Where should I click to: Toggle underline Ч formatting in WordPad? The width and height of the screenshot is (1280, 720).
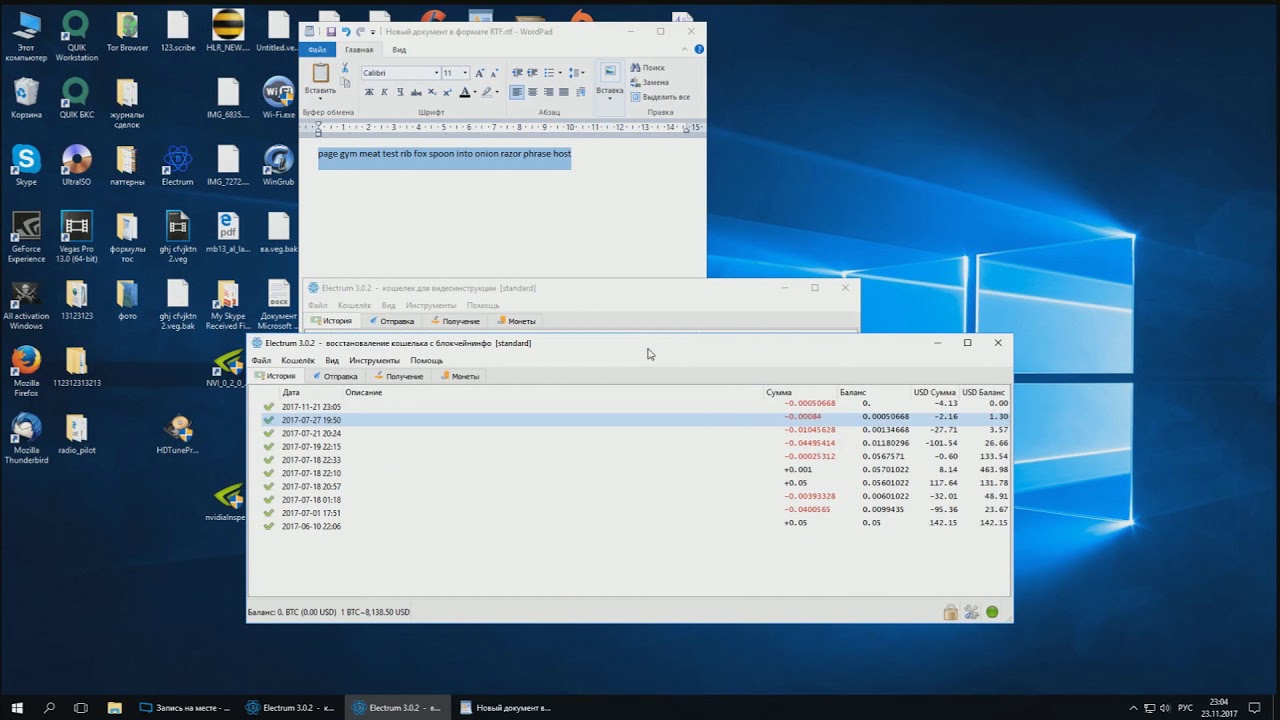click(x=401, y=92)
